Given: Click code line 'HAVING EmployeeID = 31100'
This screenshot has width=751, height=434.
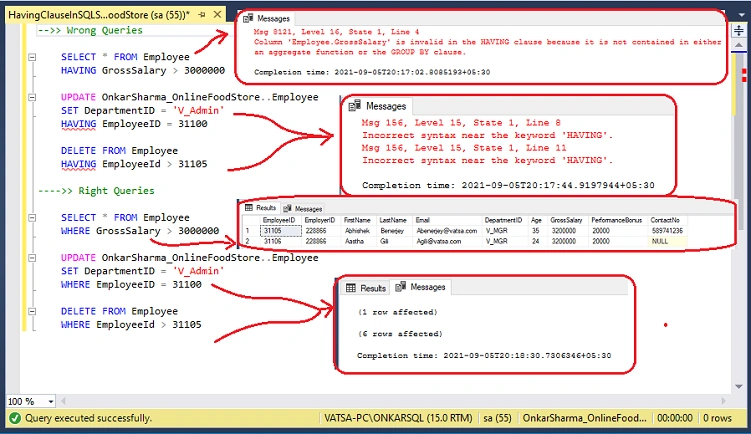Looking at the screenshot, I should [134, 124].
